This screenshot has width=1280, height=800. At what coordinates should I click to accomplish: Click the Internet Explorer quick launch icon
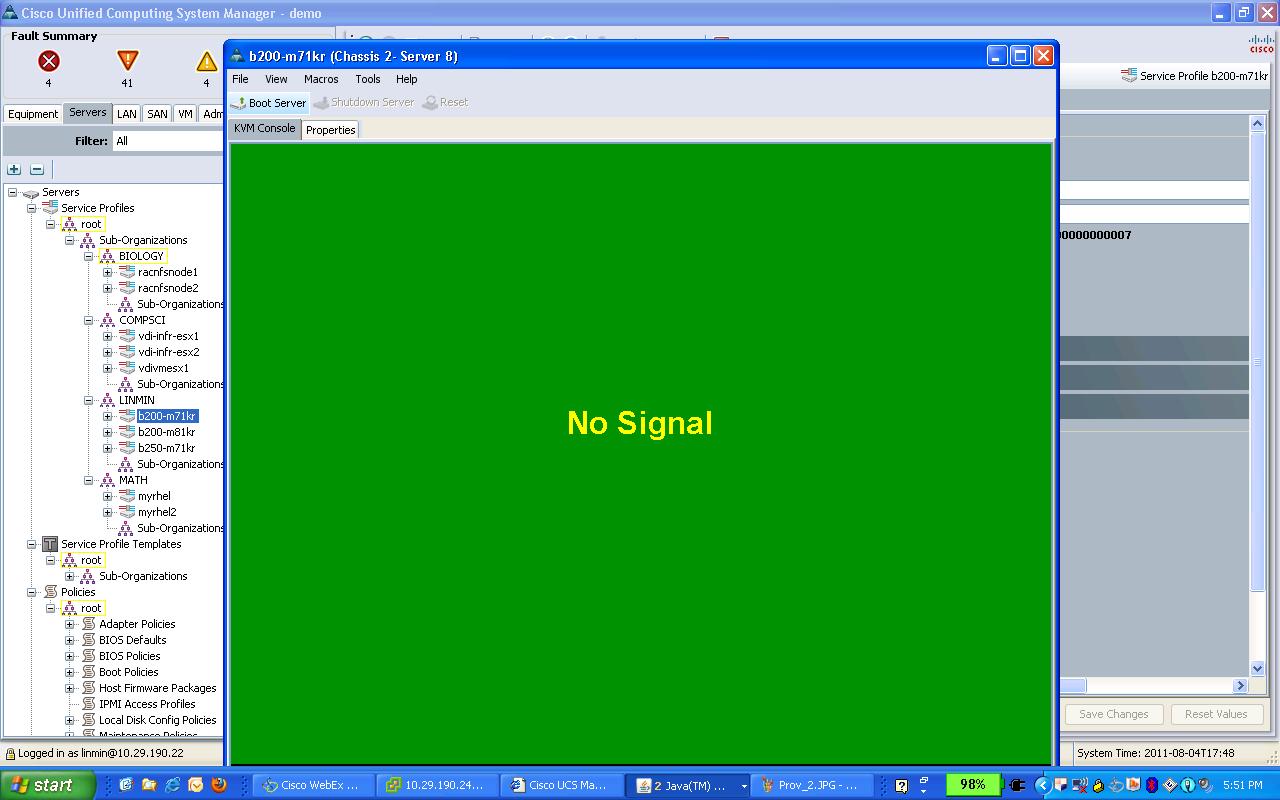click(x=172, y=785)
